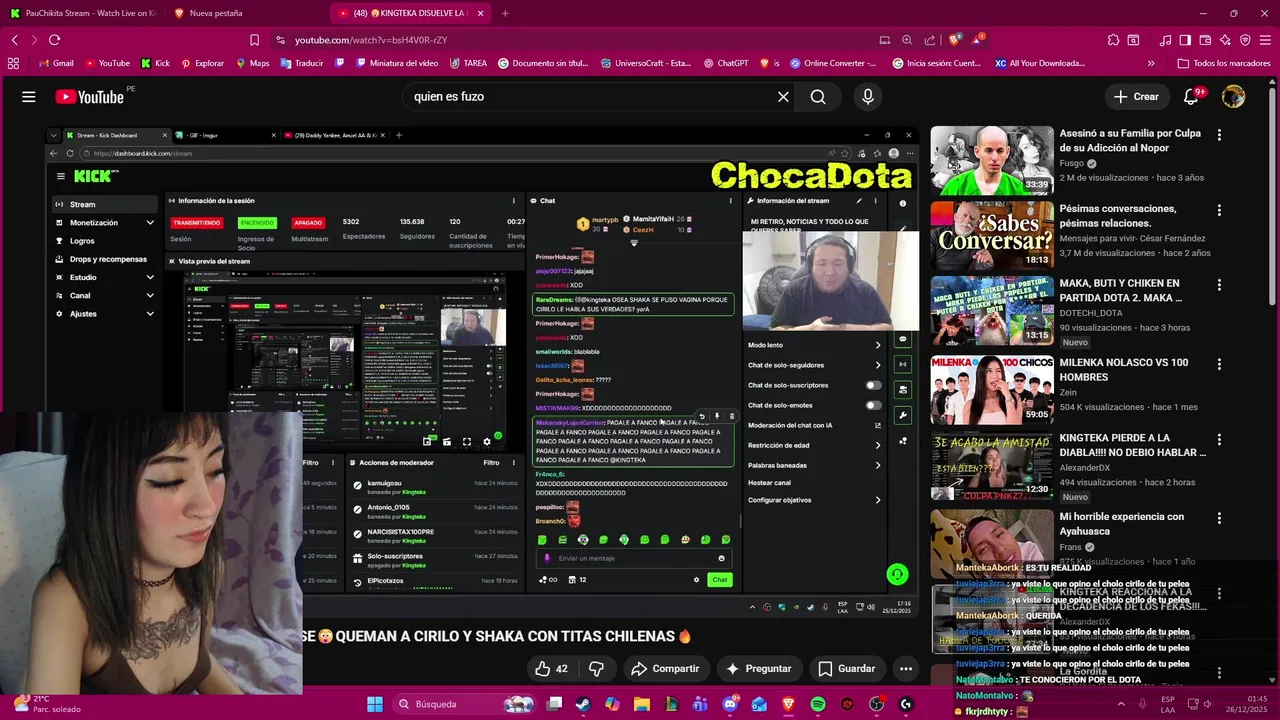Toggle the browser sidebar panel
The image size is (1280, 720).
(1185, 40)
